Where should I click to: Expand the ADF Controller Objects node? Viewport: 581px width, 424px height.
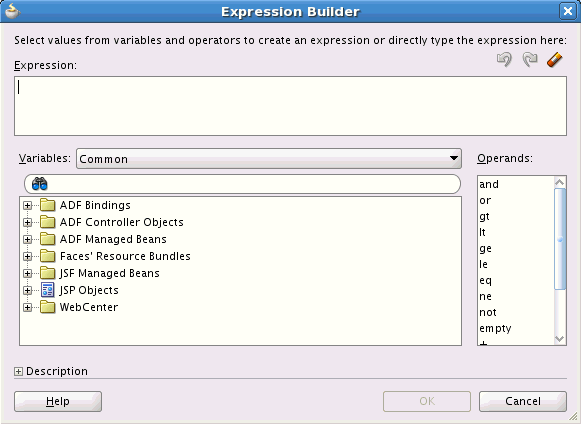tap(27, 222)
